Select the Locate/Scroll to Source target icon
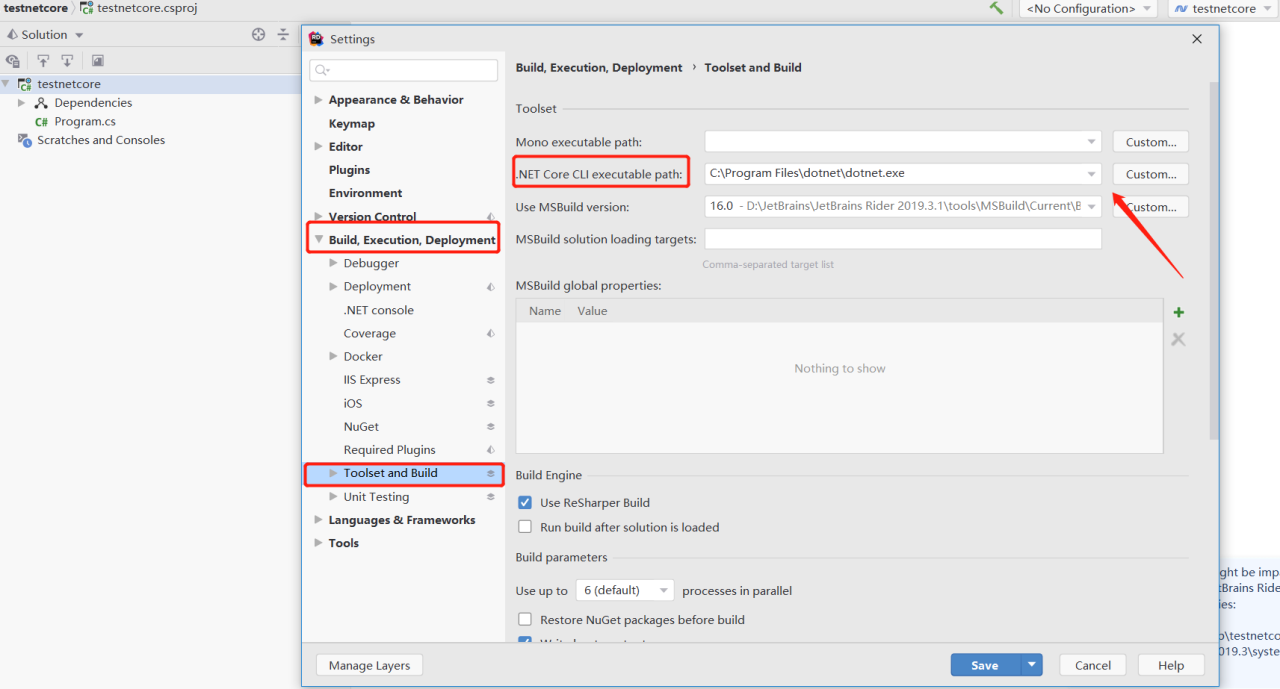 [x=258, y=34]
